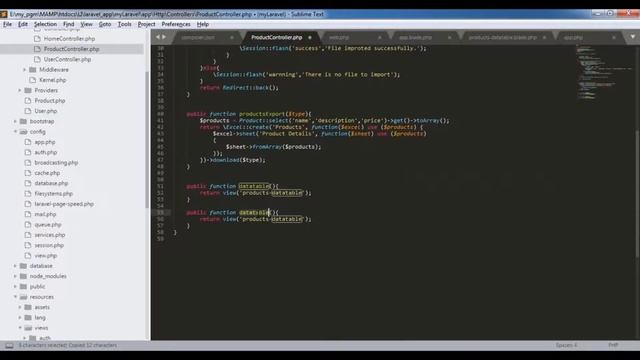Click the Product.php file icon
This screenshot has height=360, width=640.
[28, 100]
